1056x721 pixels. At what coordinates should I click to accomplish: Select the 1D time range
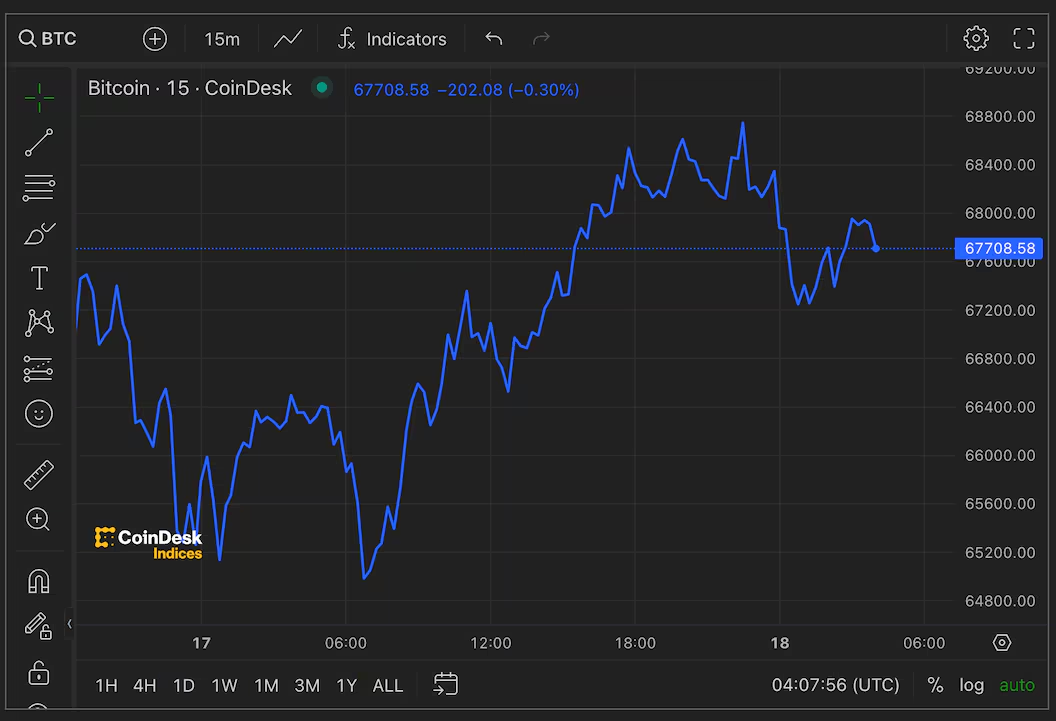click(x=184, y=685)
